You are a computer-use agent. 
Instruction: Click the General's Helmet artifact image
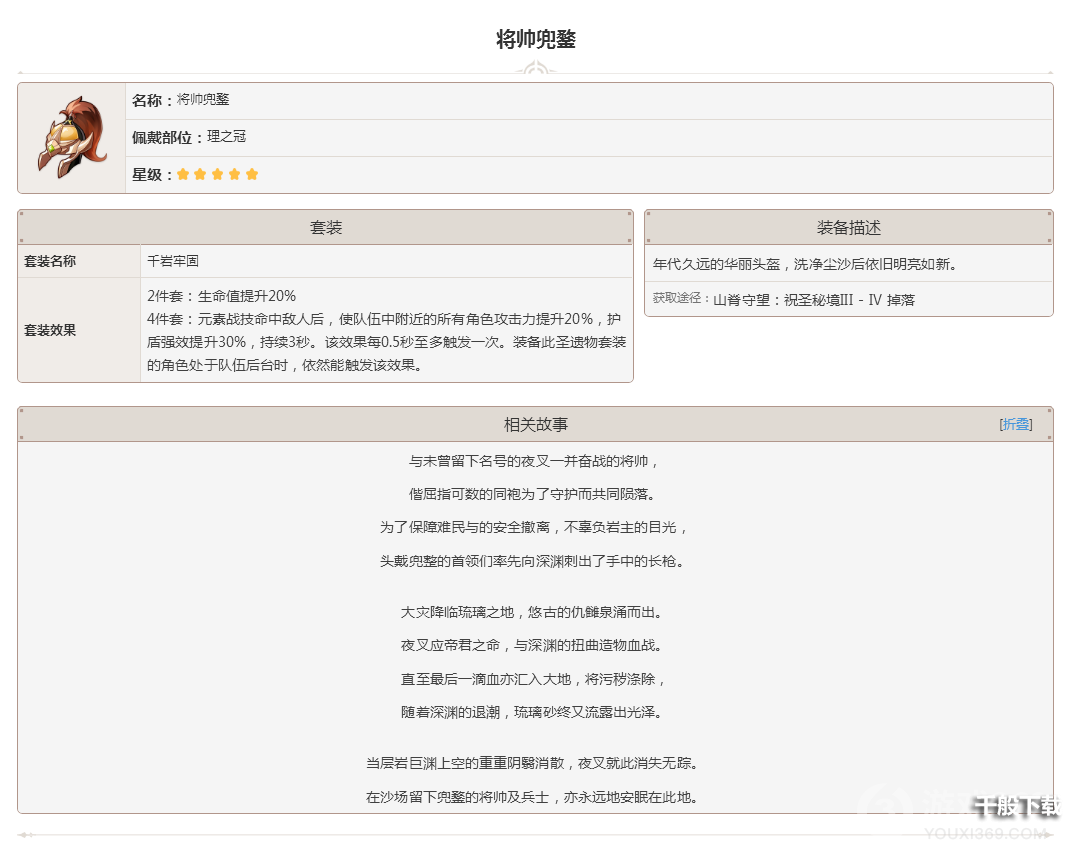(71, 138)
